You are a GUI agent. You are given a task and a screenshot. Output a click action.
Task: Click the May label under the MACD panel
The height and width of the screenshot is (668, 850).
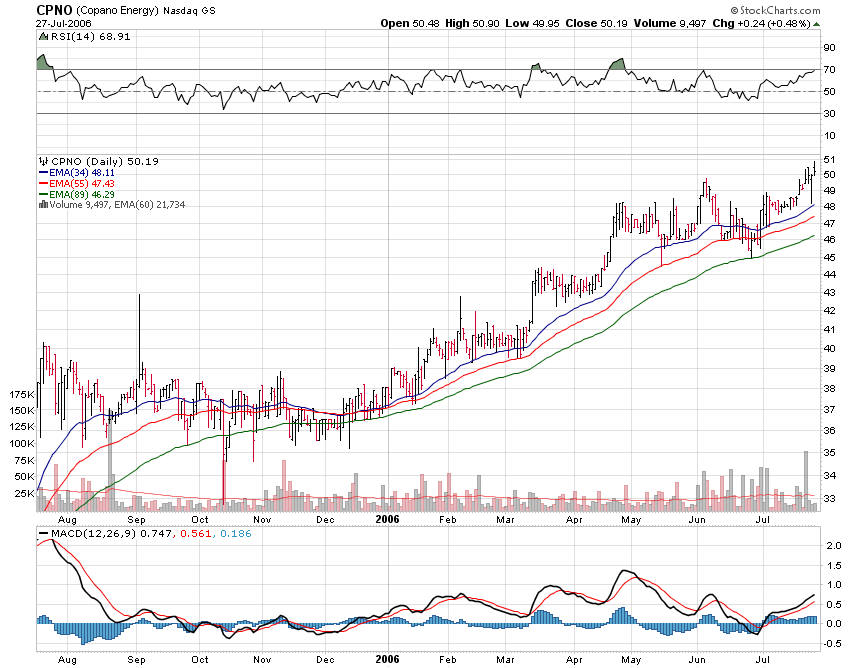coord(631,661)
